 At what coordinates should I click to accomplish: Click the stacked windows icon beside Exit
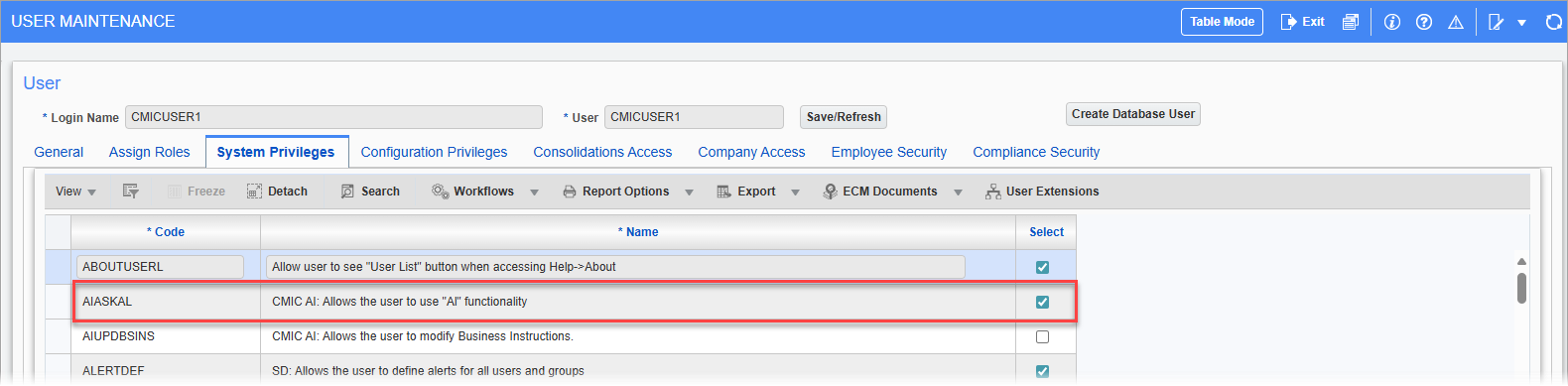[x=1351, y=22]
